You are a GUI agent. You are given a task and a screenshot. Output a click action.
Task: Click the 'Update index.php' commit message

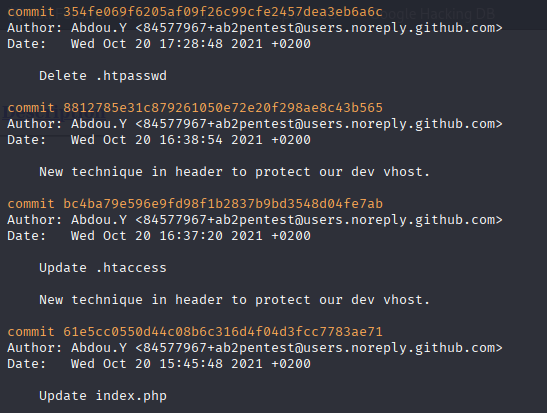(x=103, y=396)
